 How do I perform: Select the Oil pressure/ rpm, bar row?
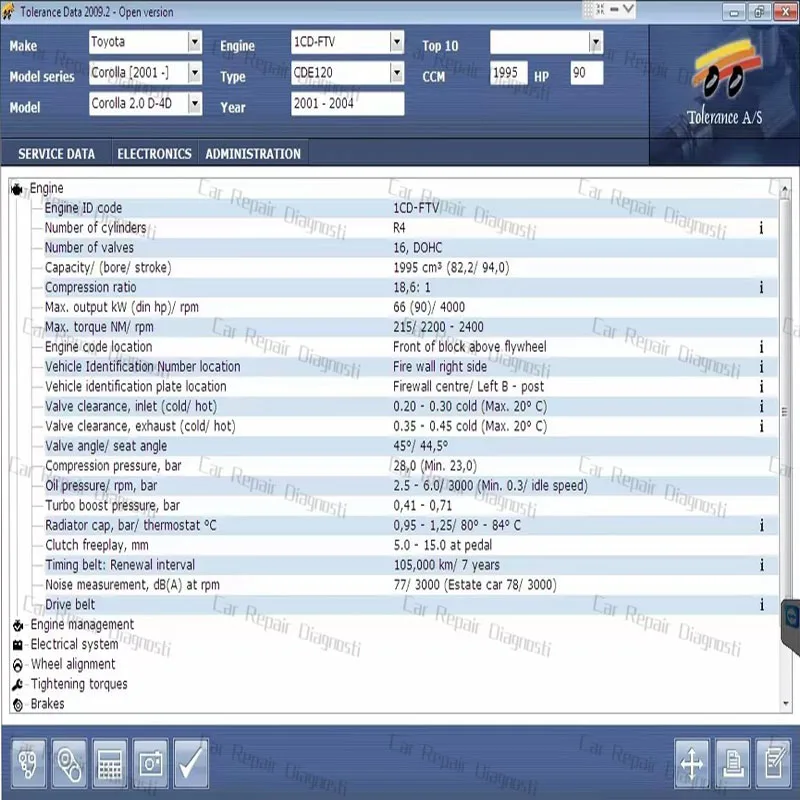coord(411,486)
